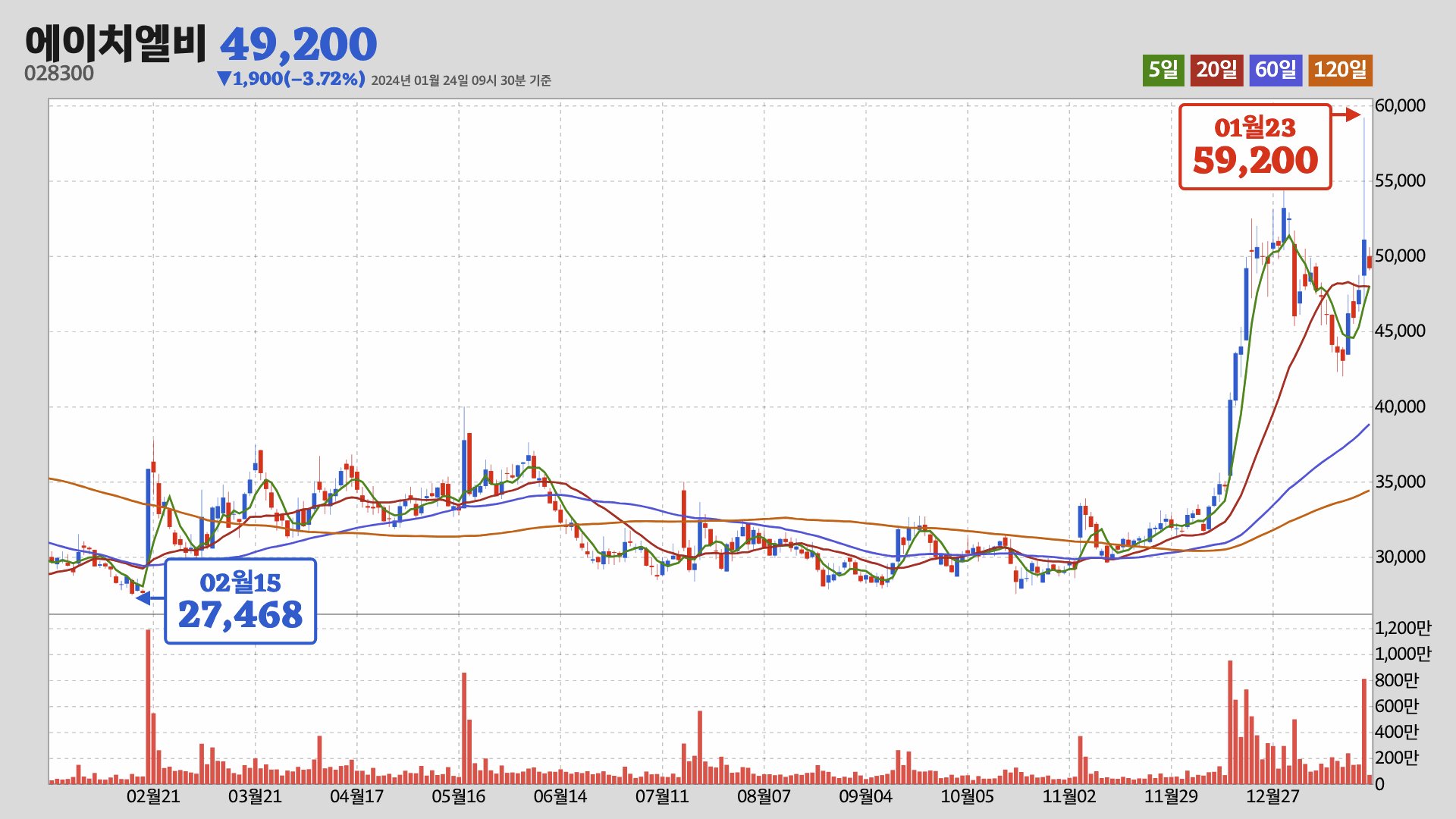
Task: Click the 200만 volume axis label
Action: pos(1396,758)
